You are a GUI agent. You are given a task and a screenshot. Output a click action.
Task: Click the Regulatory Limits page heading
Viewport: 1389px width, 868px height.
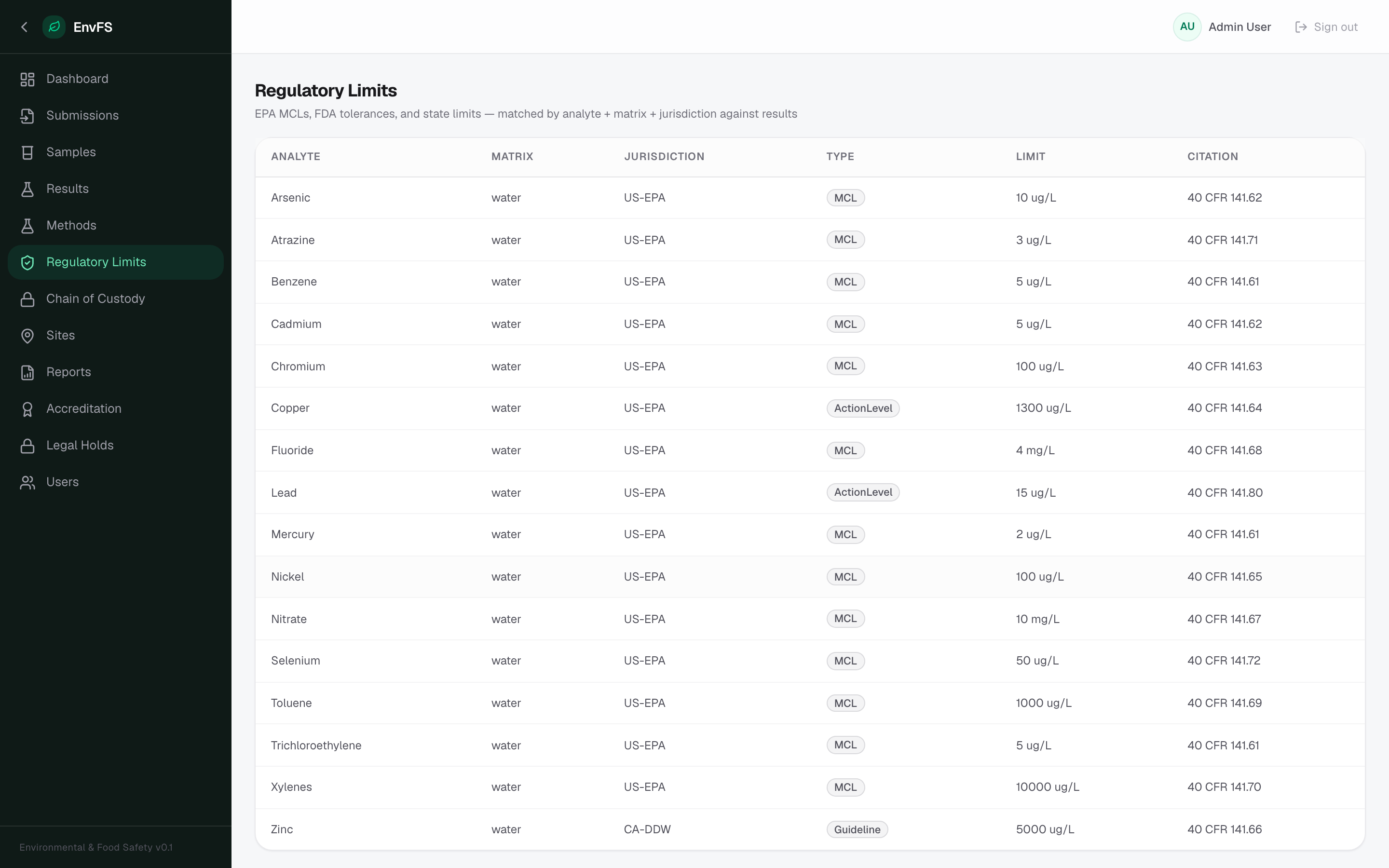[326, 91]
